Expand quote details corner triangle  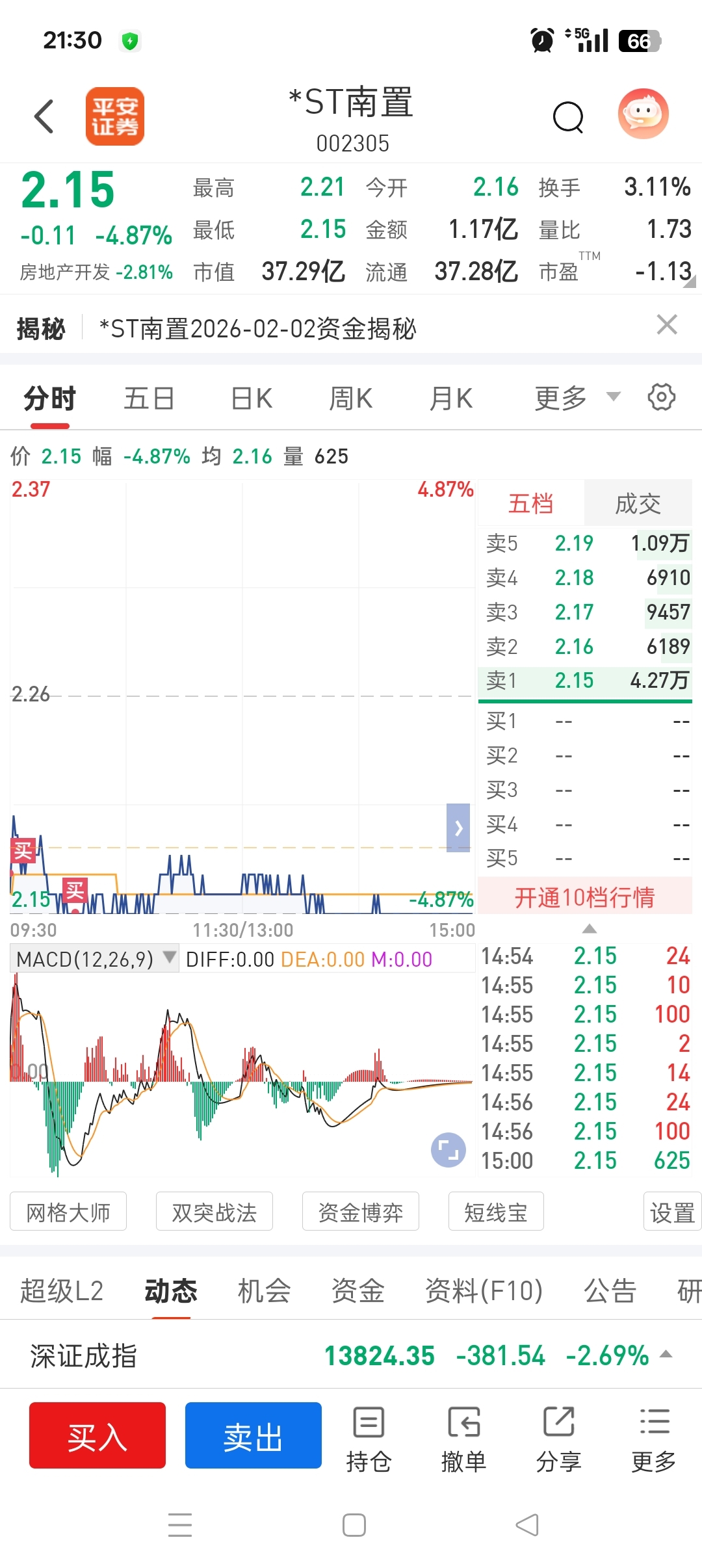[690, 281]
